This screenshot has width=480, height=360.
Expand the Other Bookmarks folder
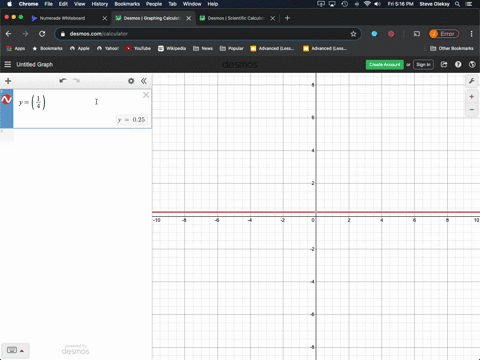tap(452, 48)
